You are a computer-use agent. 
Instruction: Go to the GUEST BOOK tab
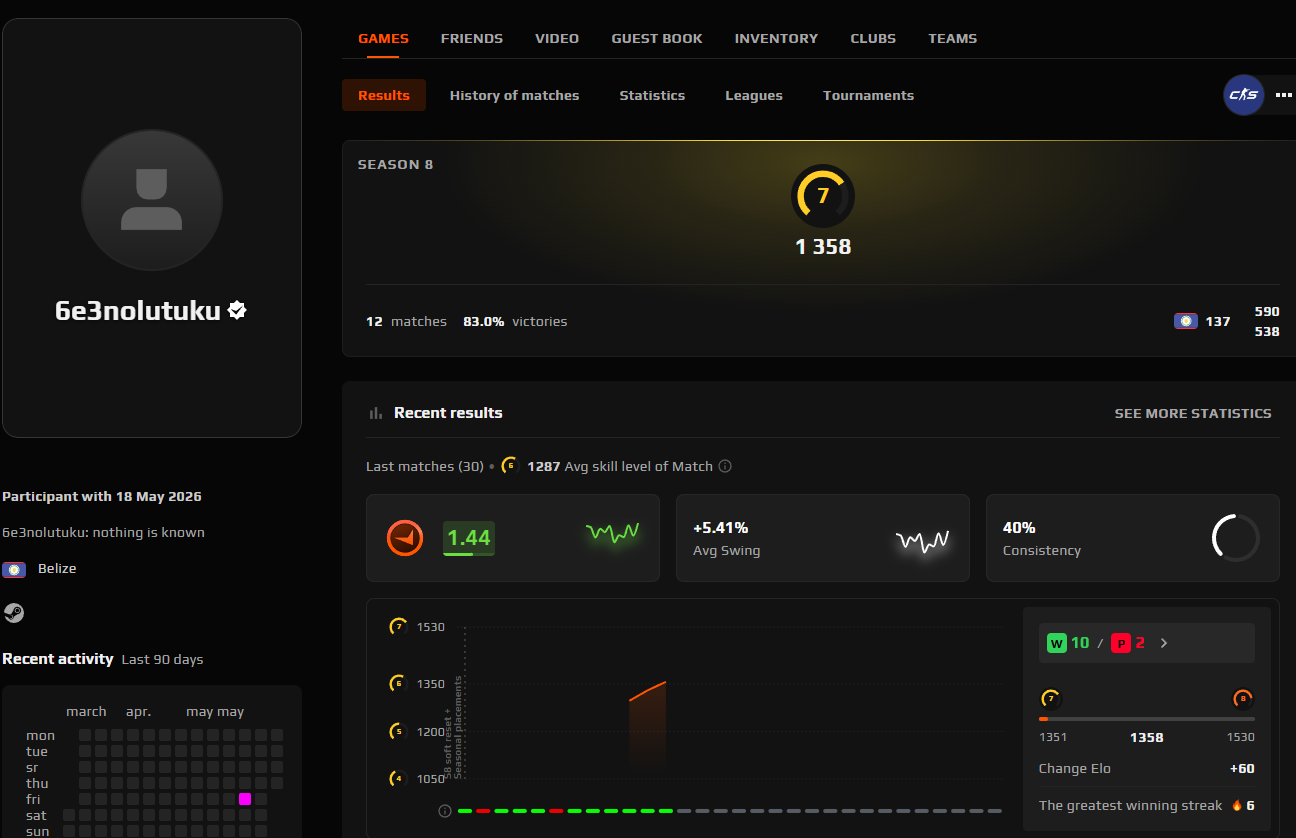click(x=657, y=38)
